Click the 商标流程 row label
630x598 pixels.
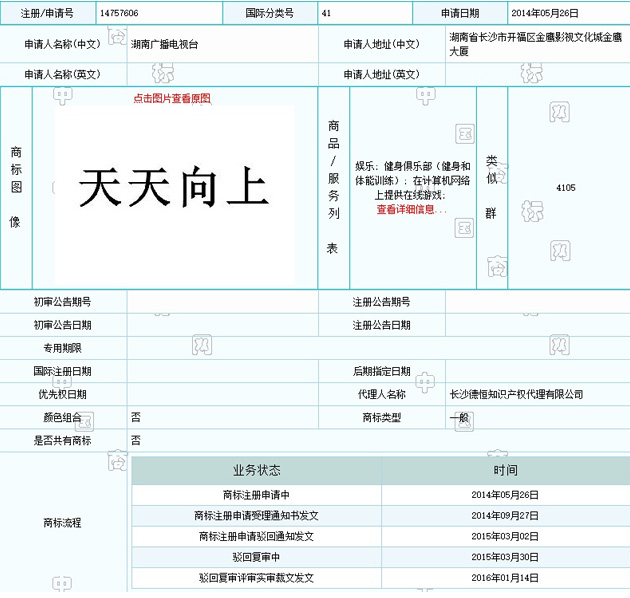61,522
